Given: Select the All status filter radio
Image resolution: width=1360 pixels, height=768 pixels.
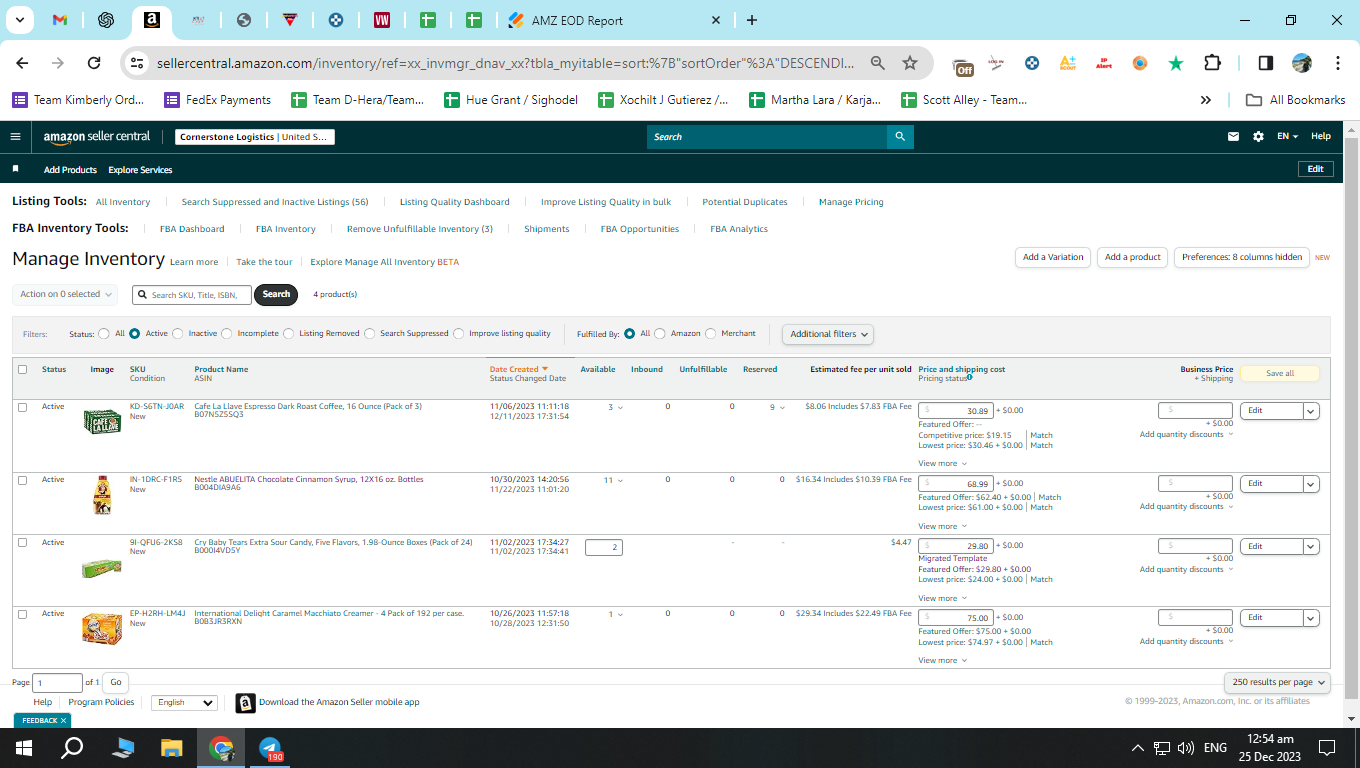Looking at the screenshot, I should pos(104,334).
